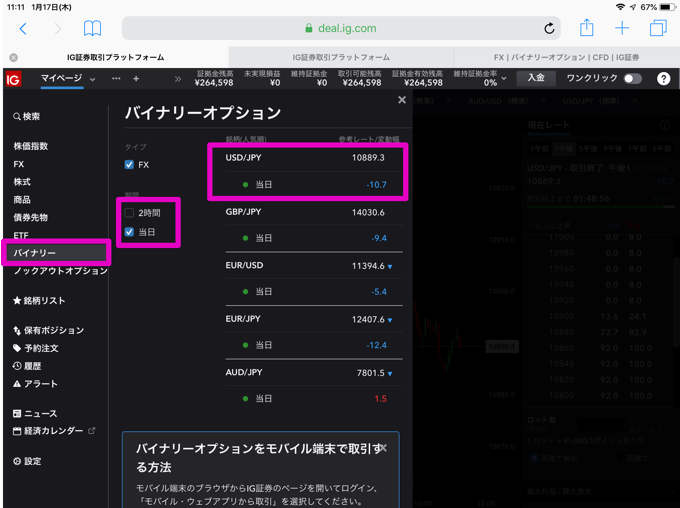Image resolution: width=680 pixels, height=508 pixels.
Task: Open 履歴 history
Action: tap(27, 366)
